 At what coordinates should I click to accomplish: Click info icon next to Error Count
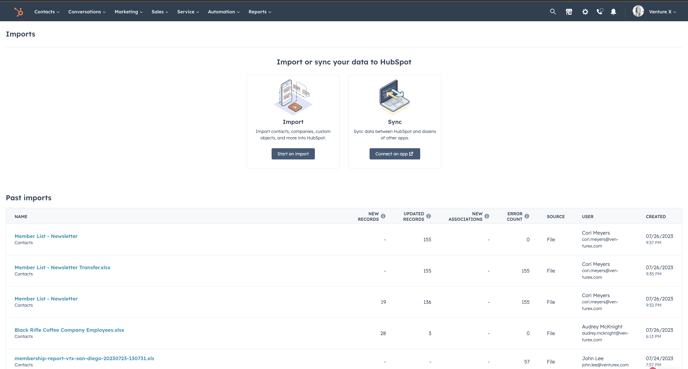pos(527,216)
